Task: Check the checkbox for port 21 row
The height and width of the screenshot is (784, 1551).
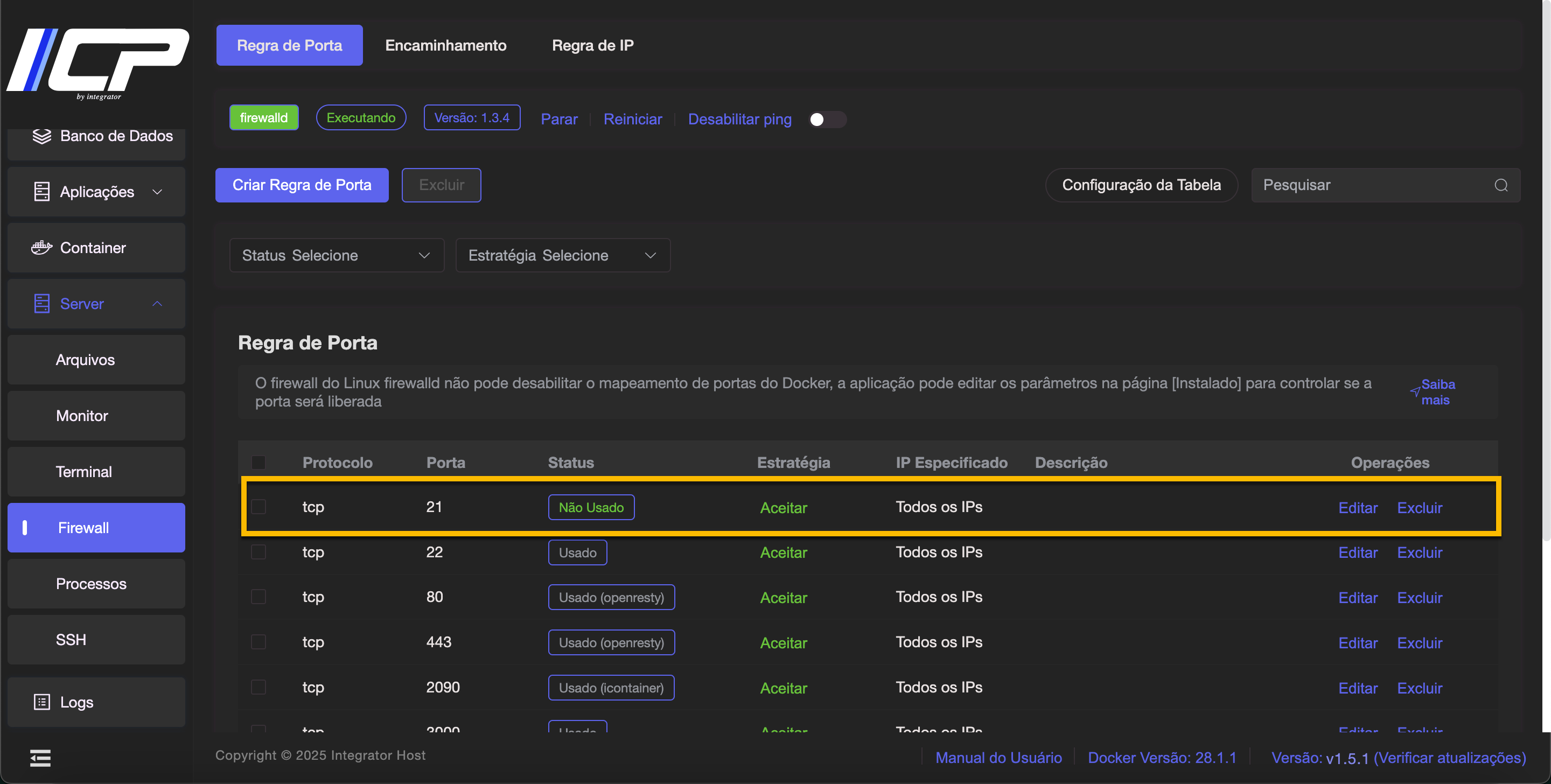Action: click(x=258, y=507)
